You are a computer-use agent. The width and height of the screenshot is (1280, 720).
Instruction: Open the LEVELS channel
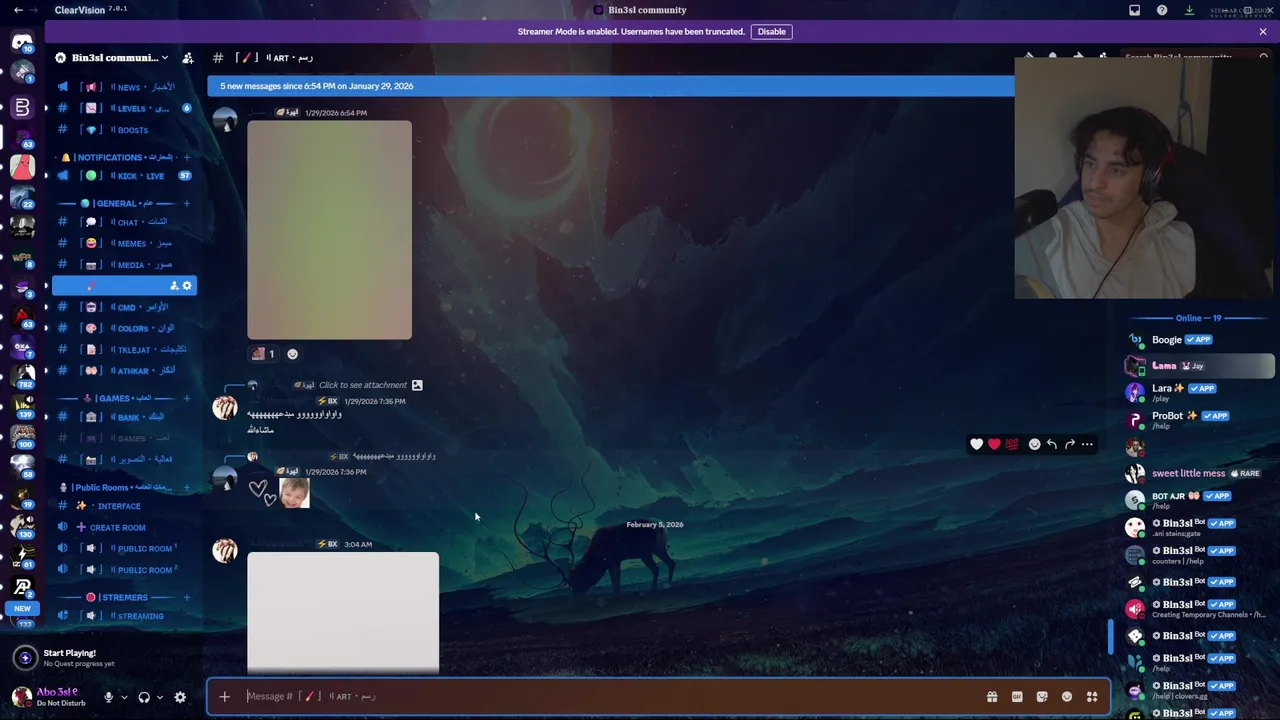click(124, 108)
